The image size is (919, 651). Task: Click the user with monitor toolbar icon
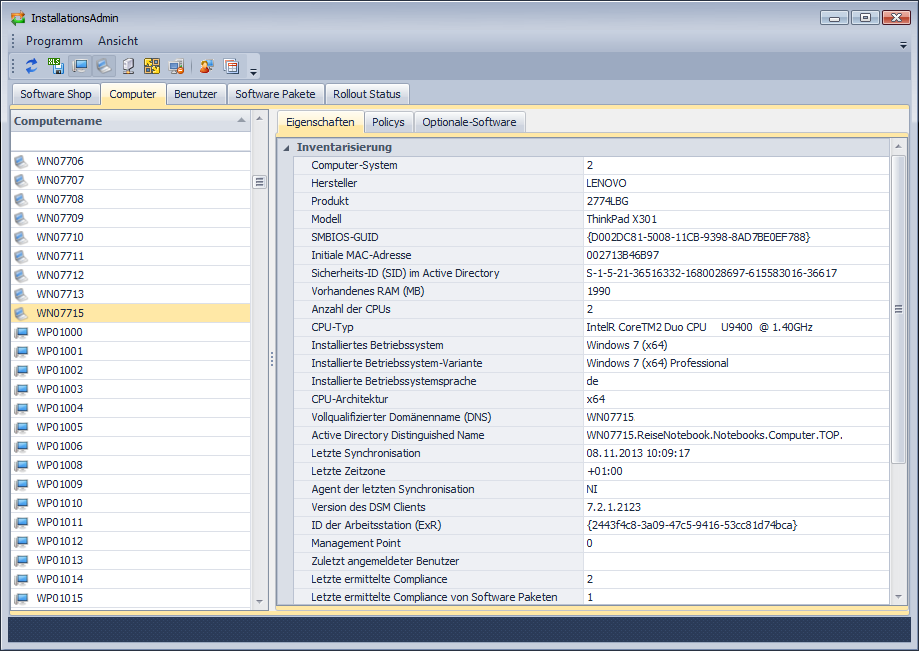206,67
